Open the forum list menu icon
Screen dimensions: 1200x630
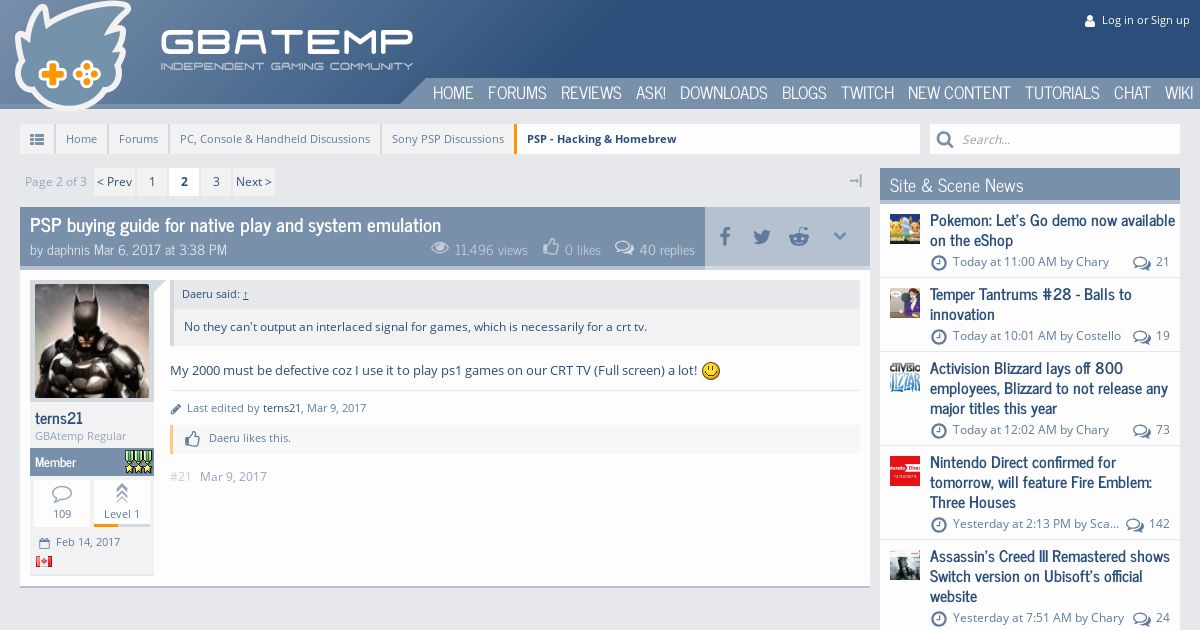[x=37, y=139]
